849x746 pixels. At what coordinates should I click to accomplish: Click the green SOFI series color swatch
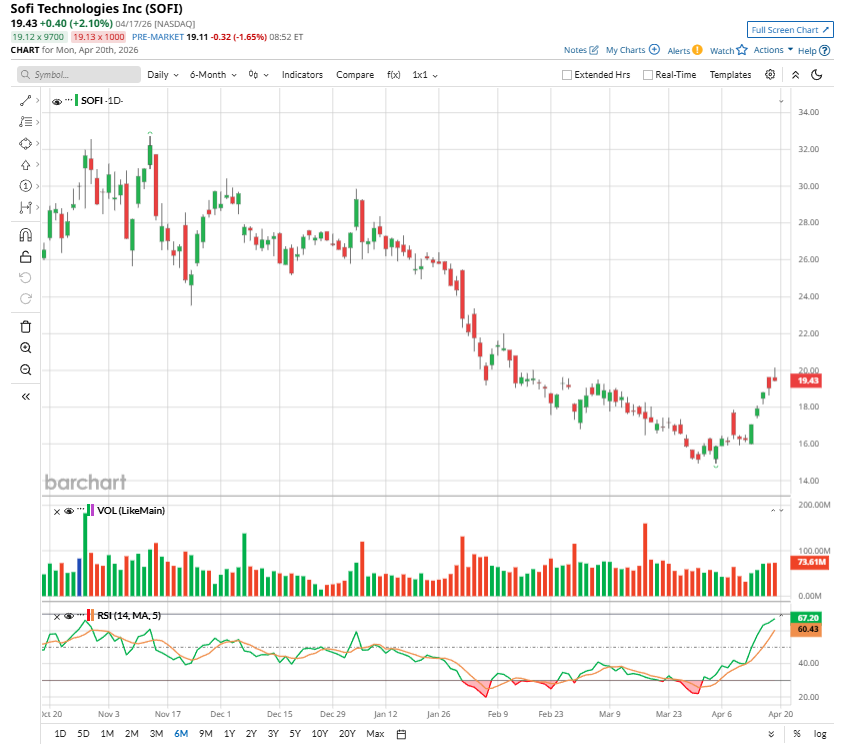point(76,101)
